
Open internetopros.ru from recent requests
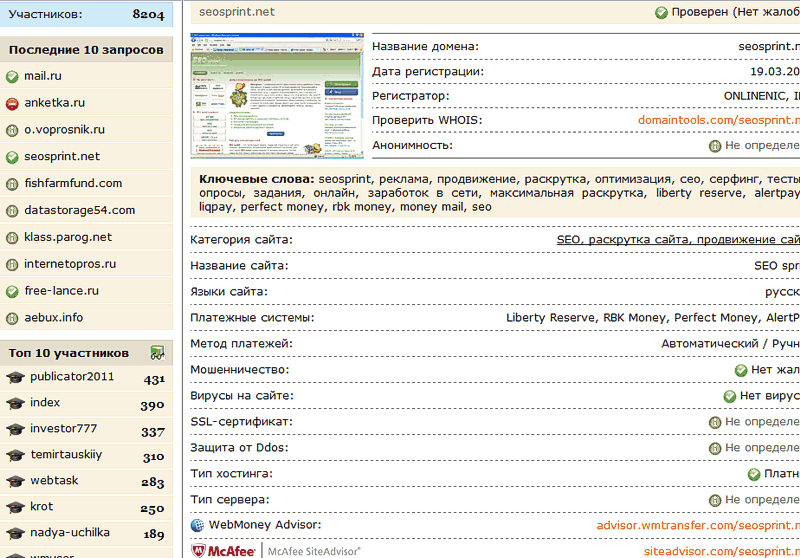[70, 264]
